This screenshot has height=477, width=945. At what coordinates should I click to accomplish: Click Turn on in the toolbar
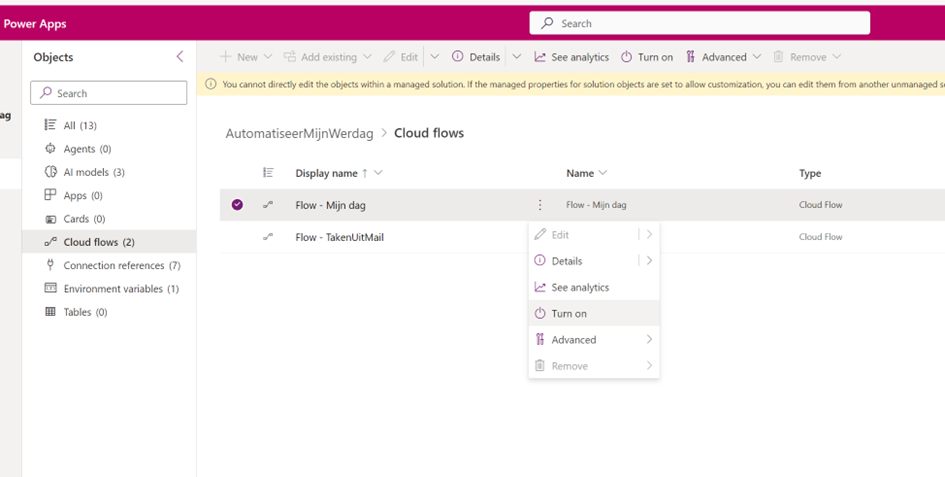(647, 57)
